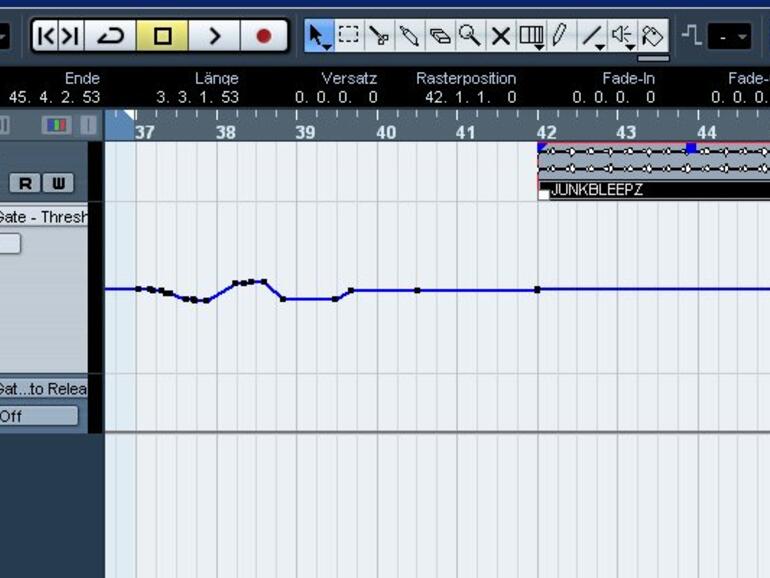This screenshot has height=578, width=770.
Task: Select automation point at bar 42
Action: 537,290
